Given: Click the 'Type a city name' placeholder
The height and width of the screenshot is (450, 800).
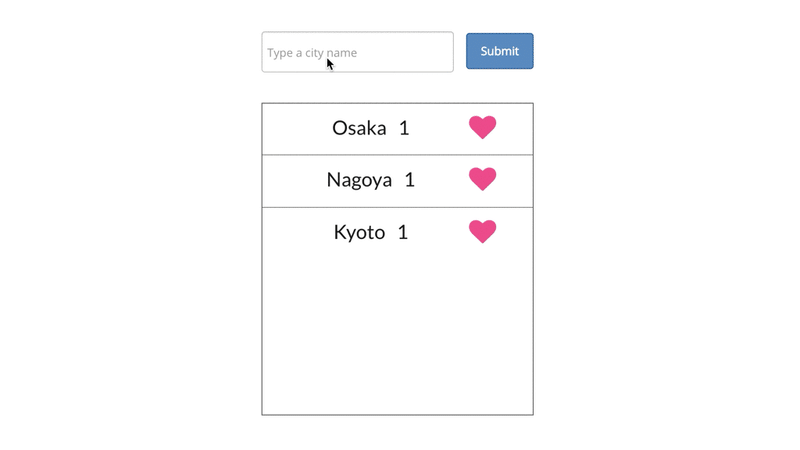Looking at the screenshot, I should (312, 53).
